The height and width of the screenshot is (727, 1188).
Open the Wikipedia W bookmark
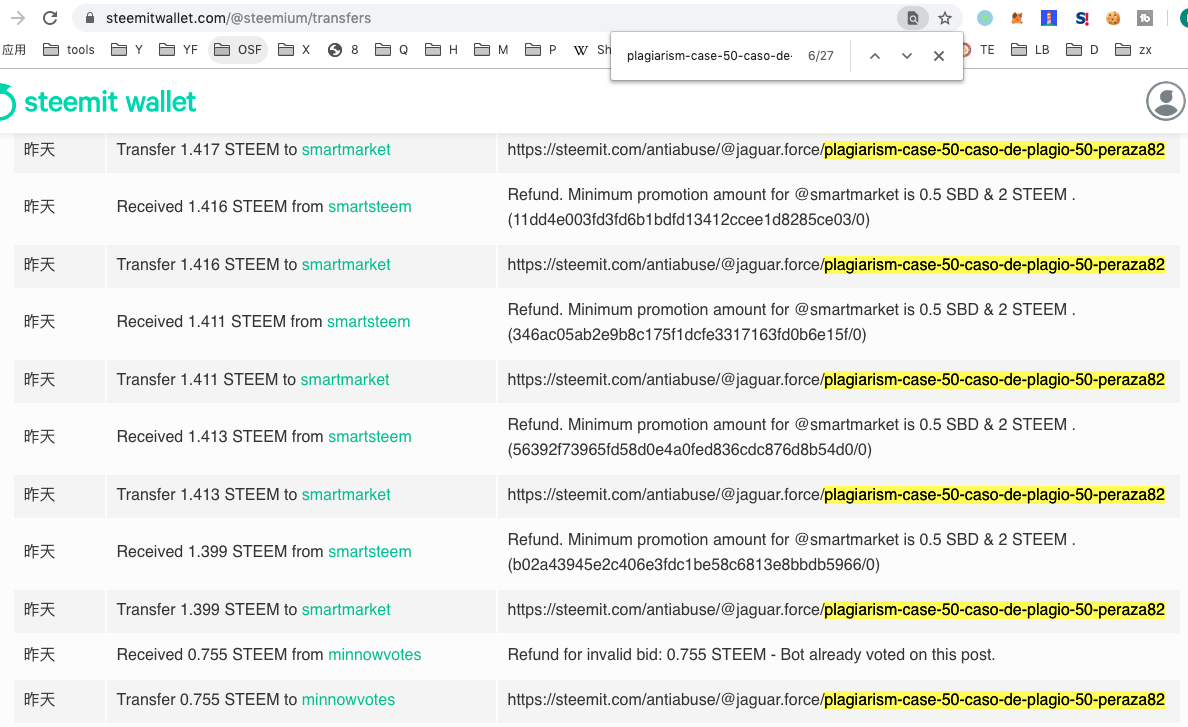pyautogui.click(x=591, y=50)
